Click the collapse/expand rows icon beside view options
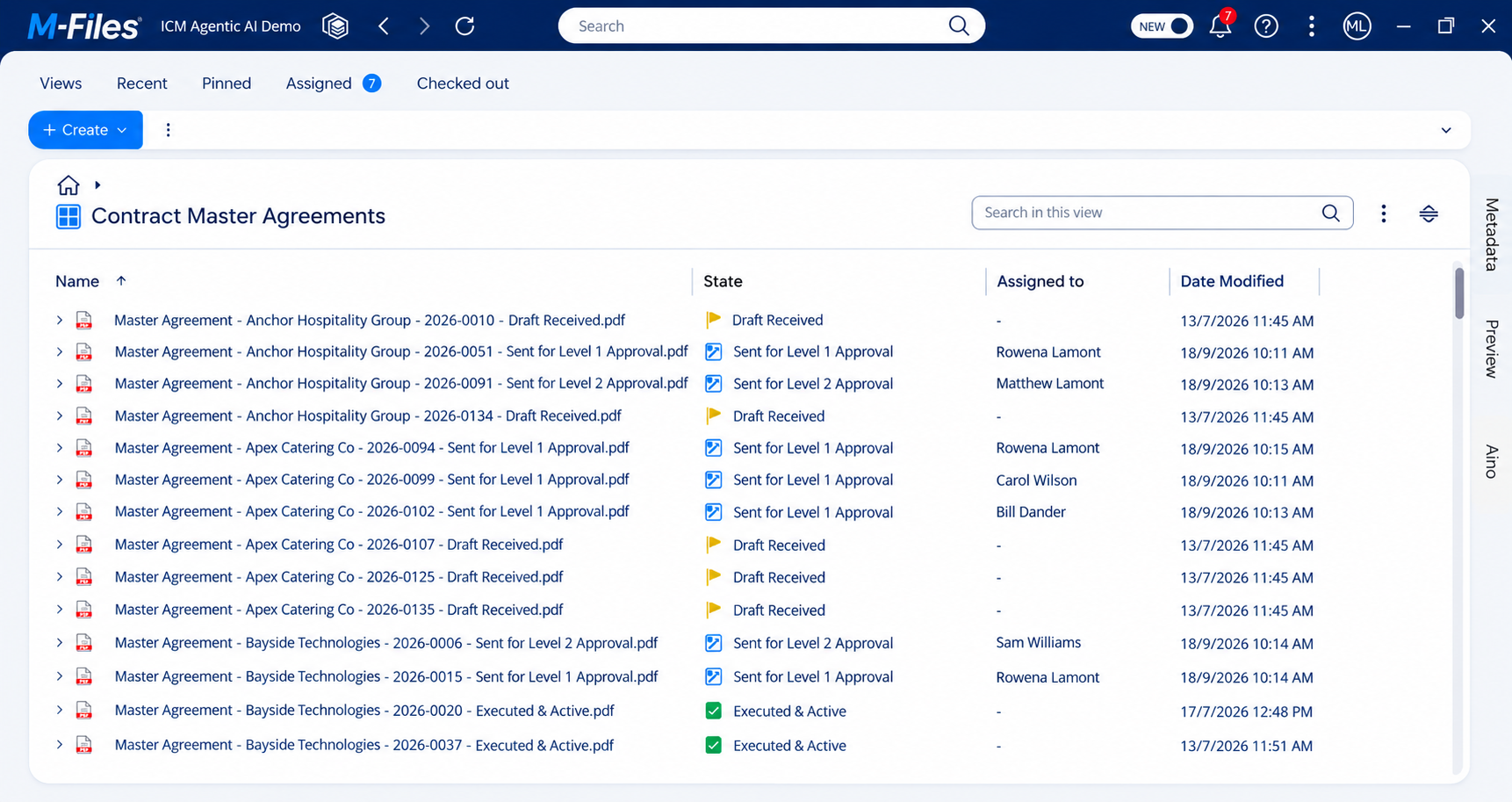Viewport: 1512px width, 802px height. 1429,213
